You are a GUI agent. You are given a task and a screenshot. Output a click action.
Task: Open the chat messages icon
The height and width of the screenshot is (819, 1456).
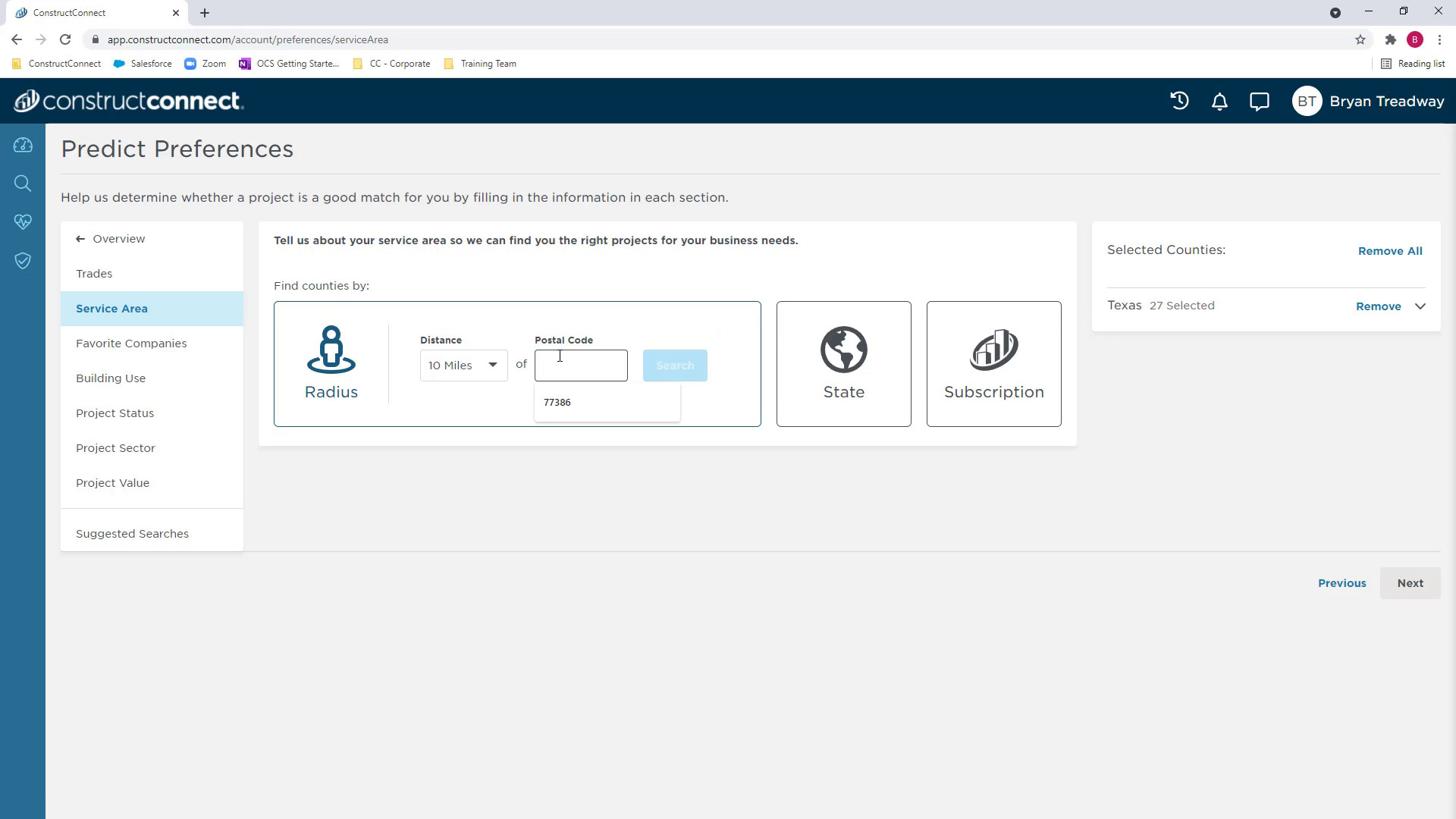pos(1260,102)
